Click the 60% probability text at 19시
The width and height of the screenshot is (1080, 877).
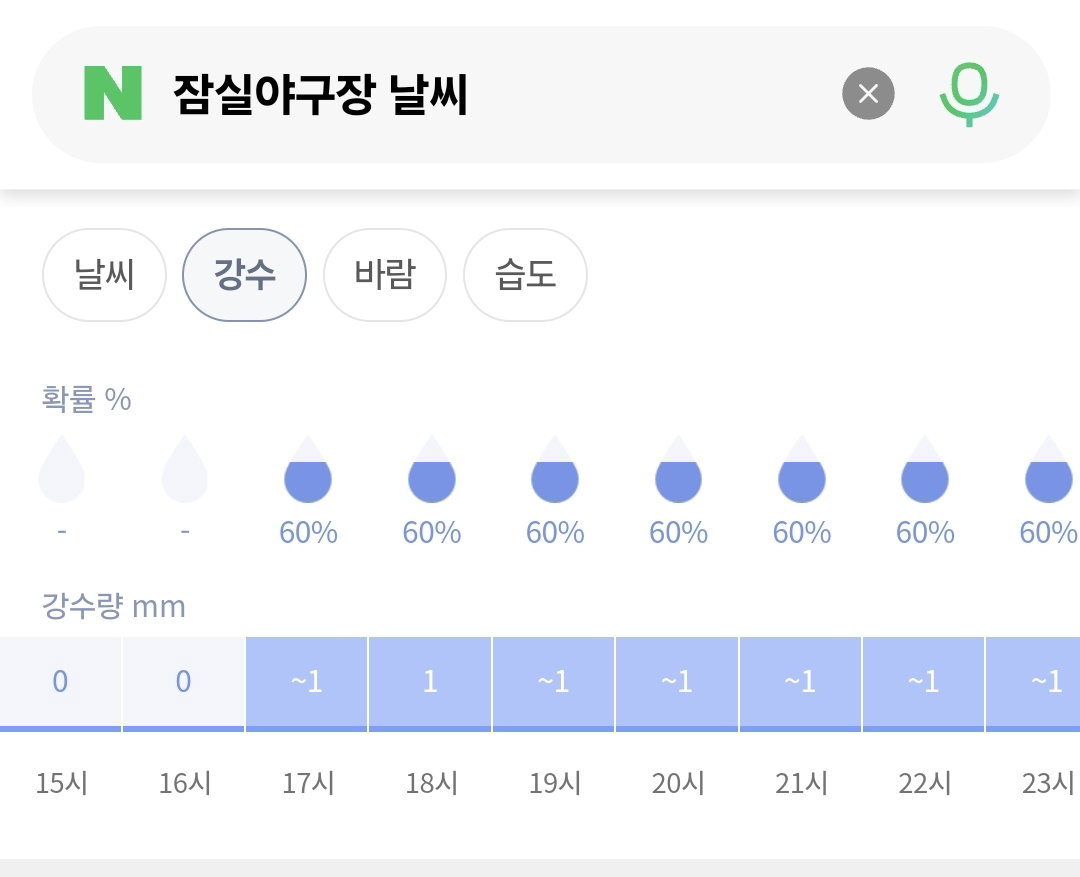pyautogui.click(x=554, y=533)
